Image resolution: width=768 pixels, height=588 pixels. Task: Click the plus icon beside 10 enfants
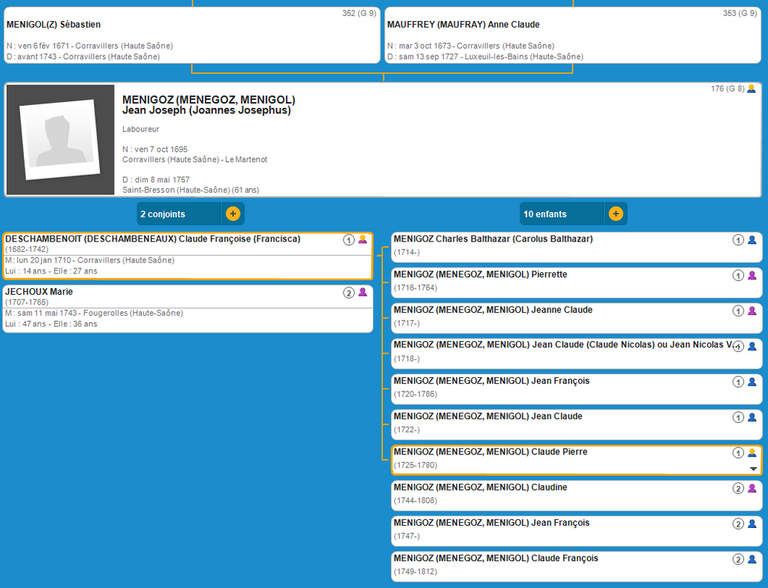point(616,214)
